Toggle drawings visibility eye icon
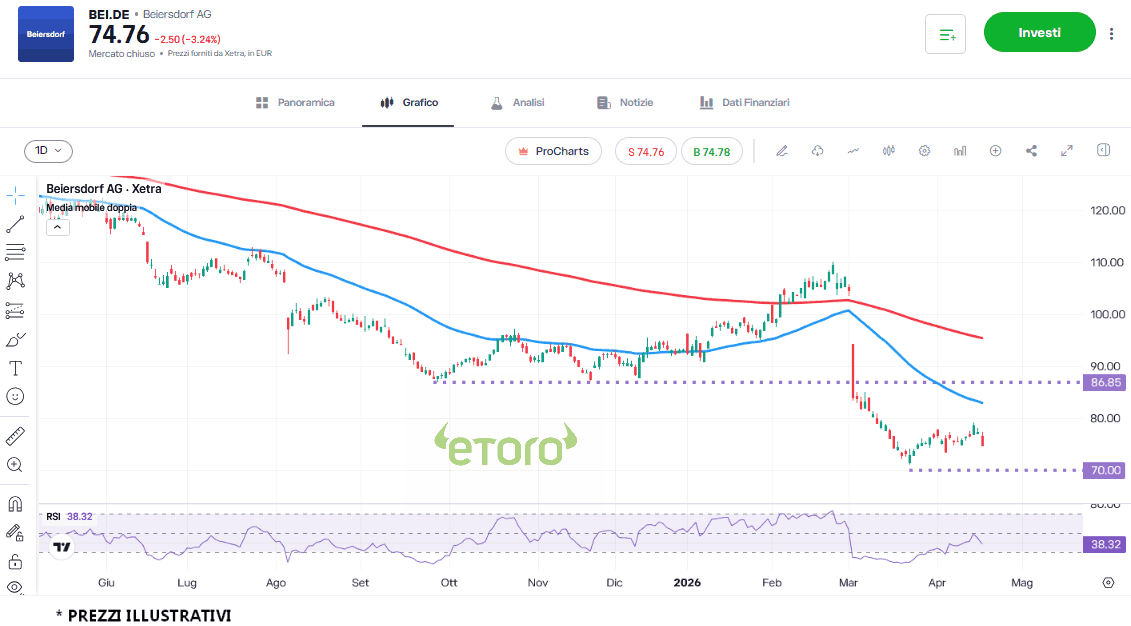1131x626 pixels. click(16, 587)
